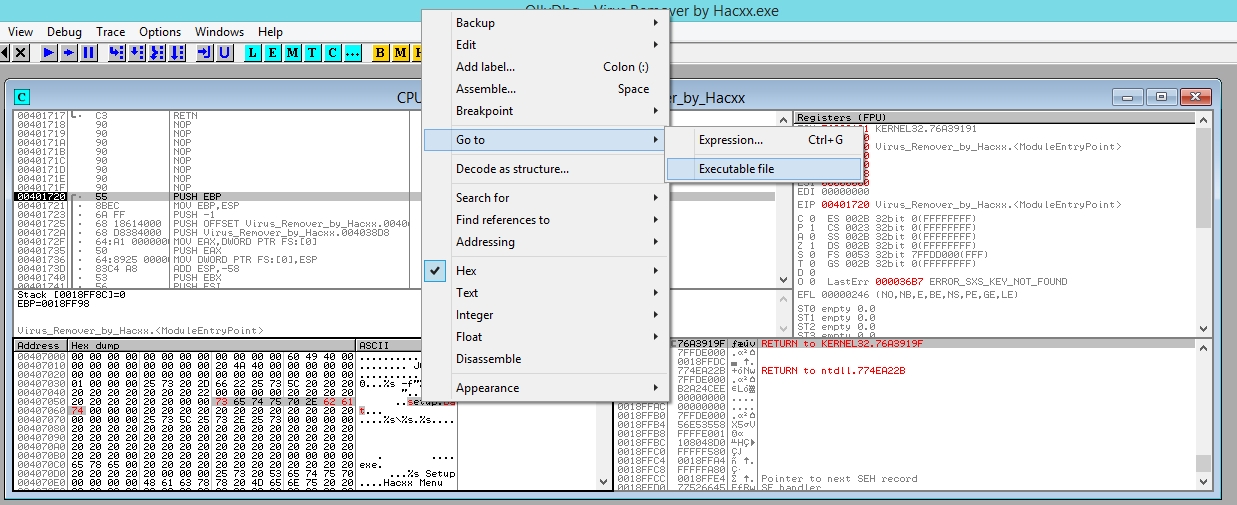Open Memory map with the cyan M icon
1237x505 pixels.
[293, 52]
